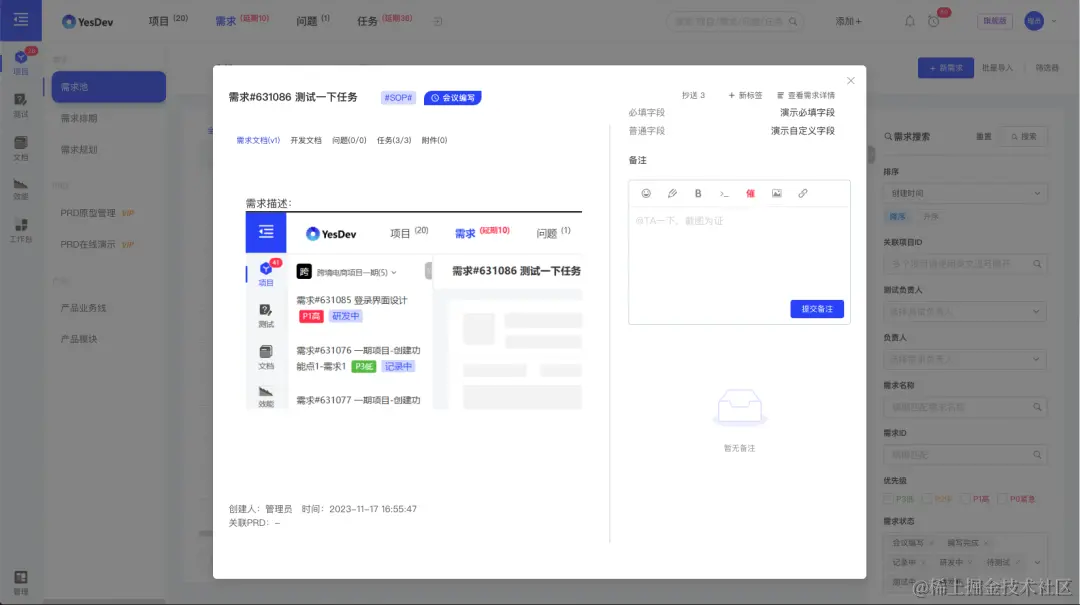This screenshot has height=605, width=1080.
Task: Toggle bold formatting in the remark editor
Action: (699, 193)
